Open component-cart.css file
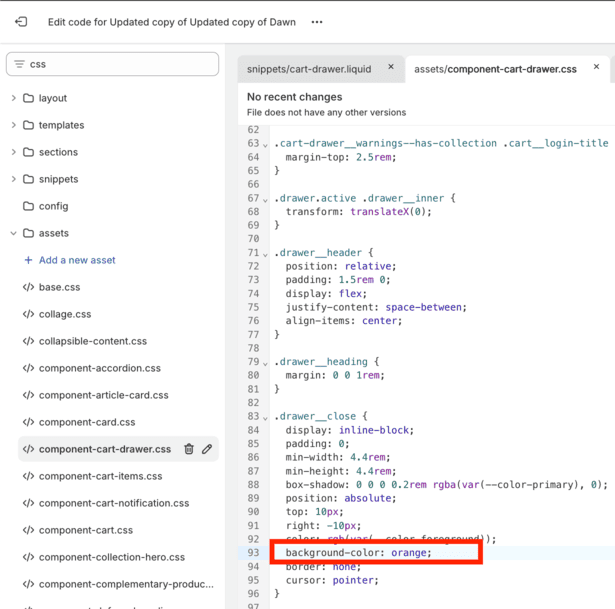Viewport: 615px width, 609px height. 86,530
